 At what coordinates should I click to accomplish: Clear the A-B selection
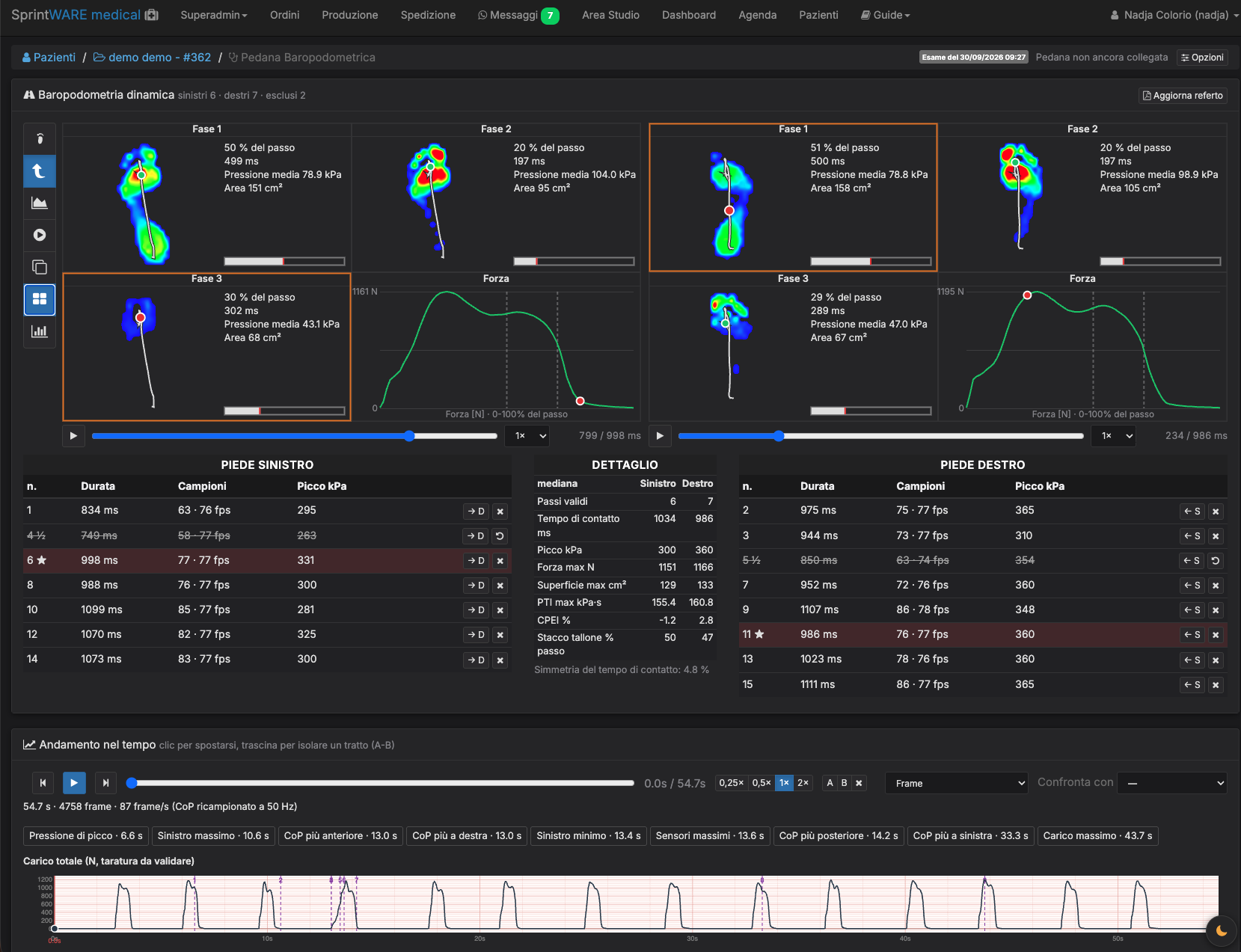pos(859,783)
